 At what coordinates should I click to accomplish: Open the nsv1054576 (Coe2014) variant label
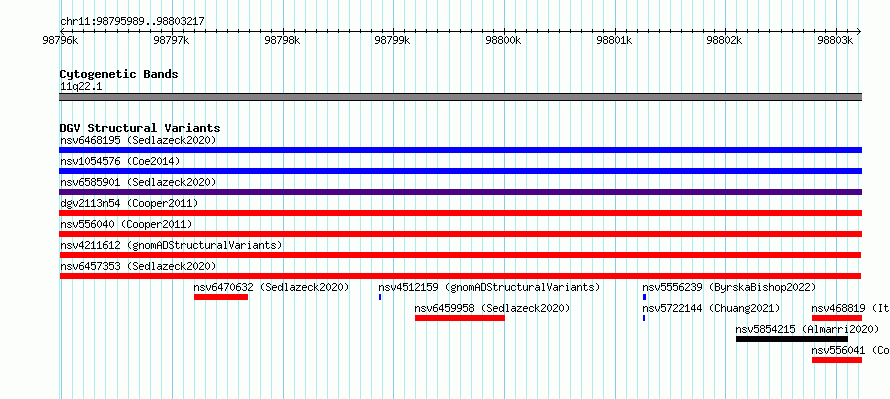(120, 161)
